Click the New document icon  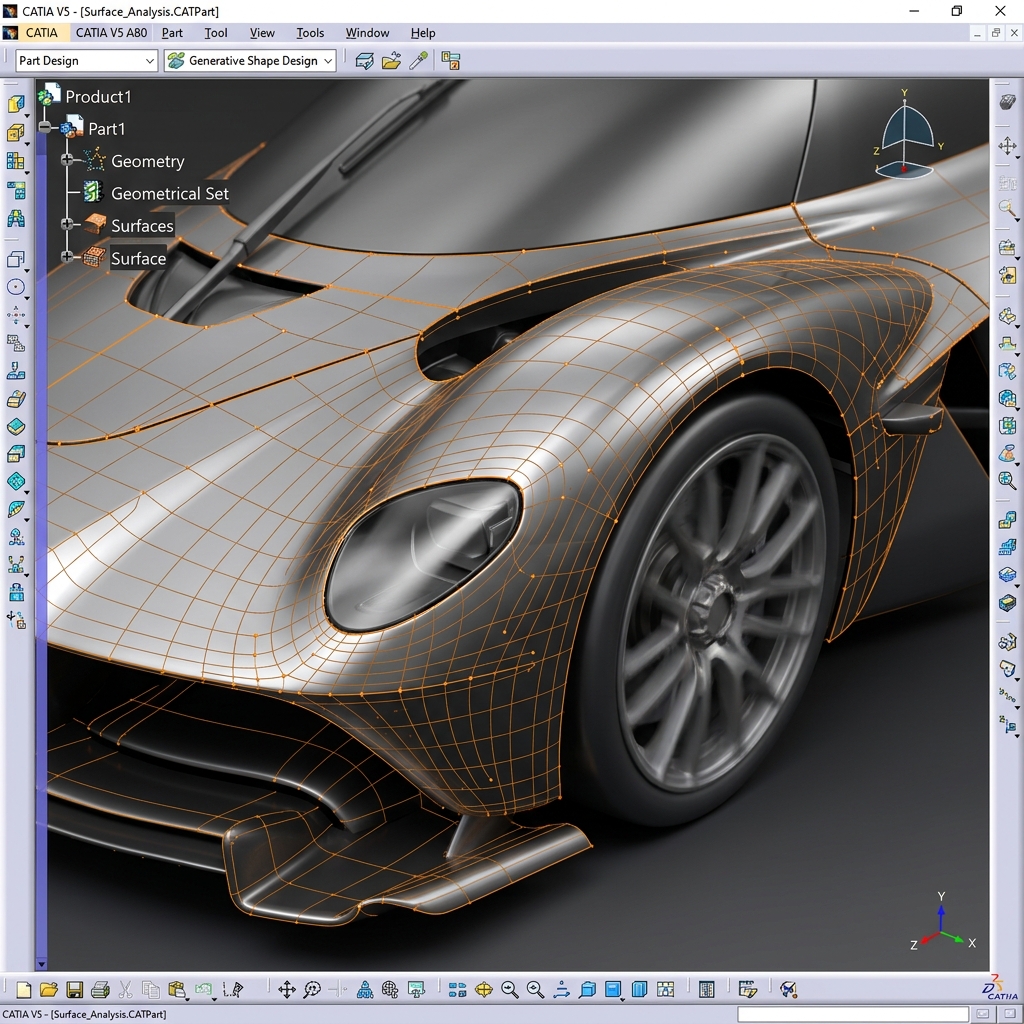click(24, 989)
